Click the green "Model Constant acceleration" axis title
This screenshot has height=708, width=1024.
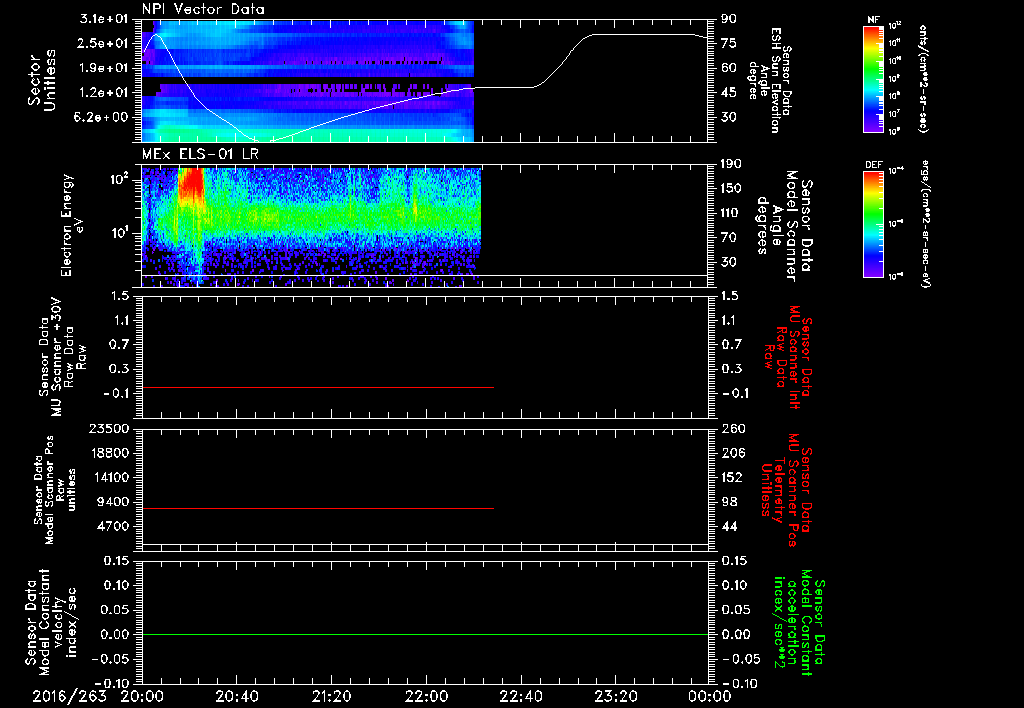pyautogui.click(x=798, y=622)
